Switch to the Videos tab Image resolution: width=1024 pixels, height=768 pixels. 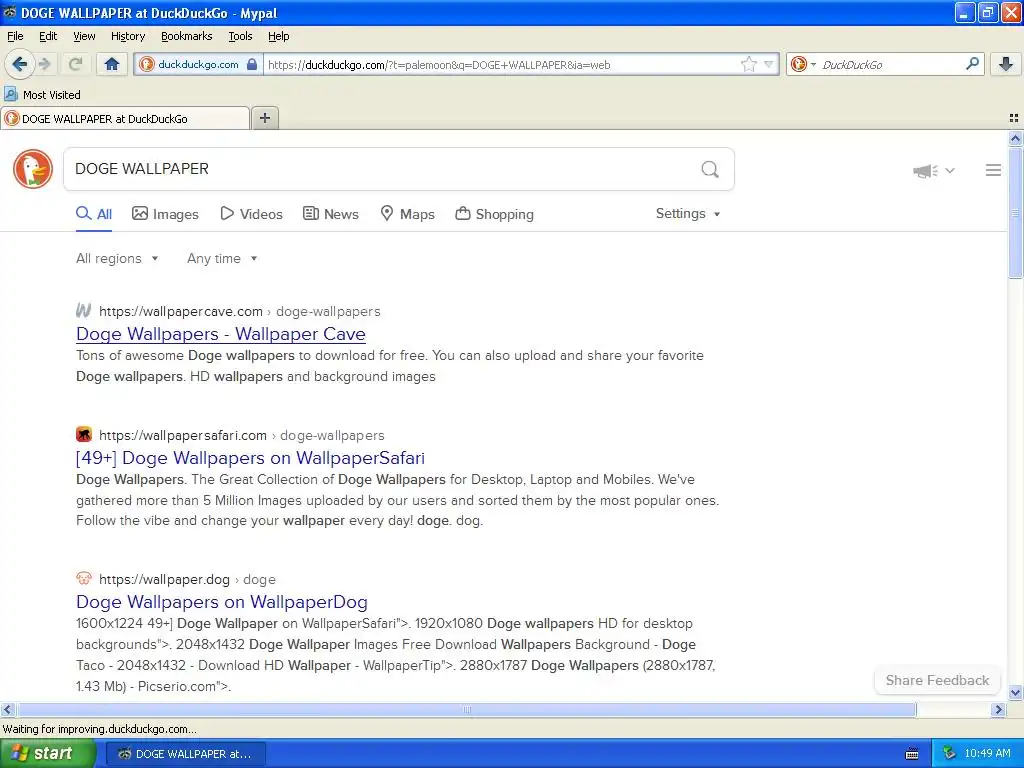click(251, 214)
